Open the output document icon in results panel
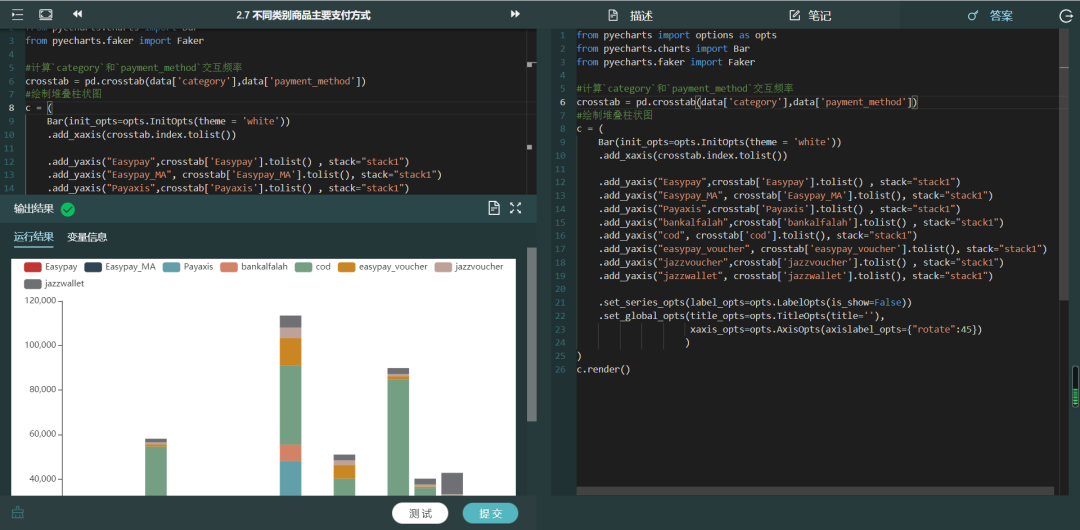1080x530 pixels. click(494, 208)
